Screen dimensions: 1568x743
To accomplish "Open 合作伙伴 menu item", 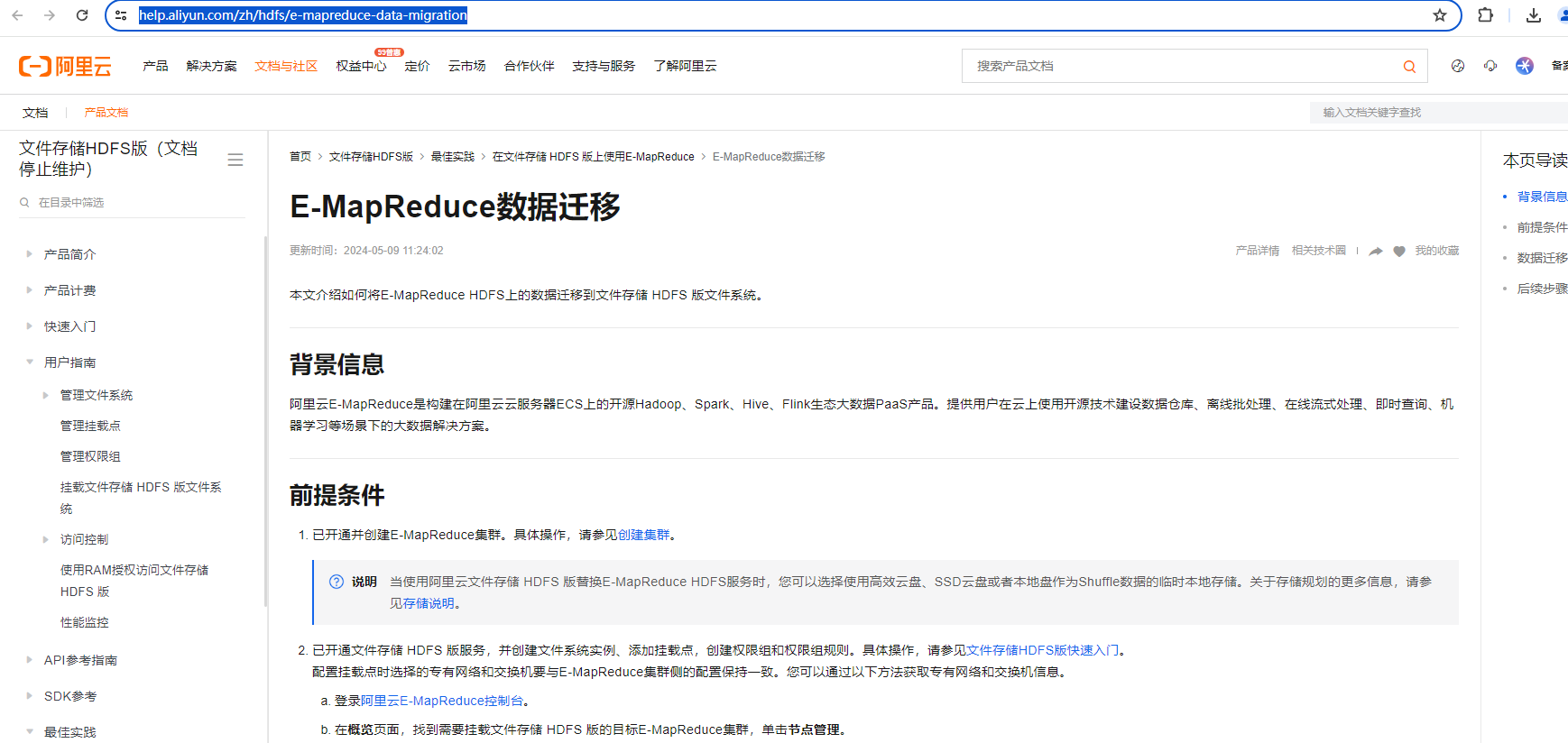I will (529, 66).
